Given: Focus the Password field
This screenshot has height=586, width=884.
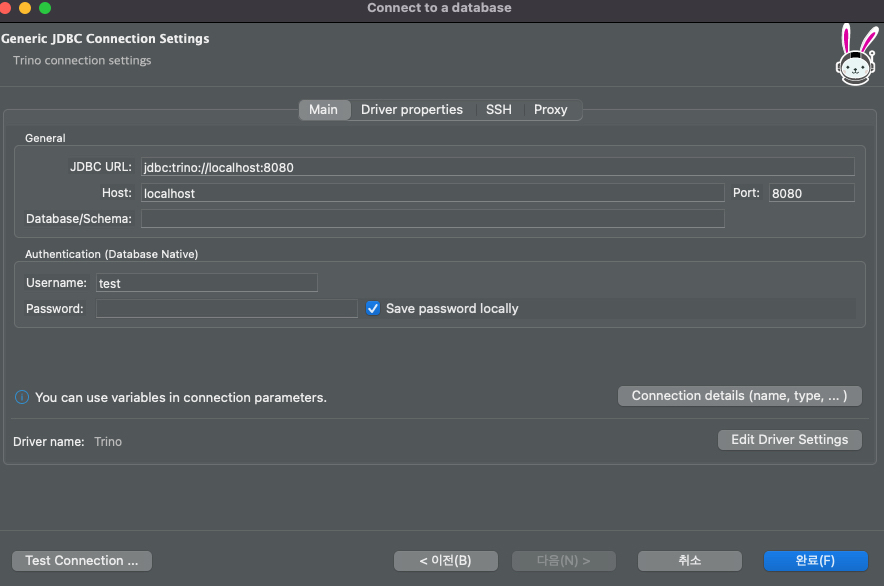Looking at the screenshot, I should (x=227, y=309).
